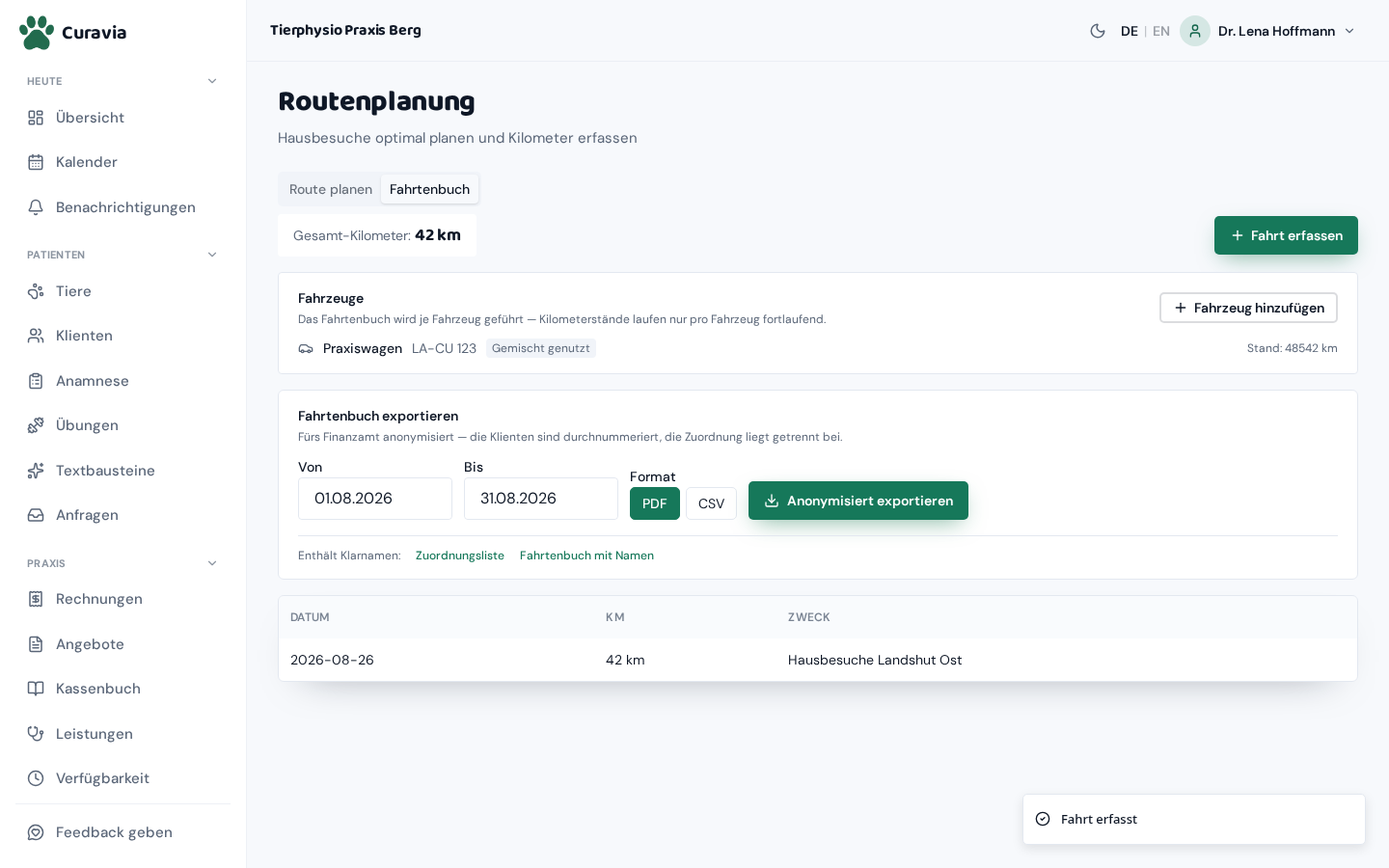Open Dr. Lena Hoffmann user menu

1267,31
